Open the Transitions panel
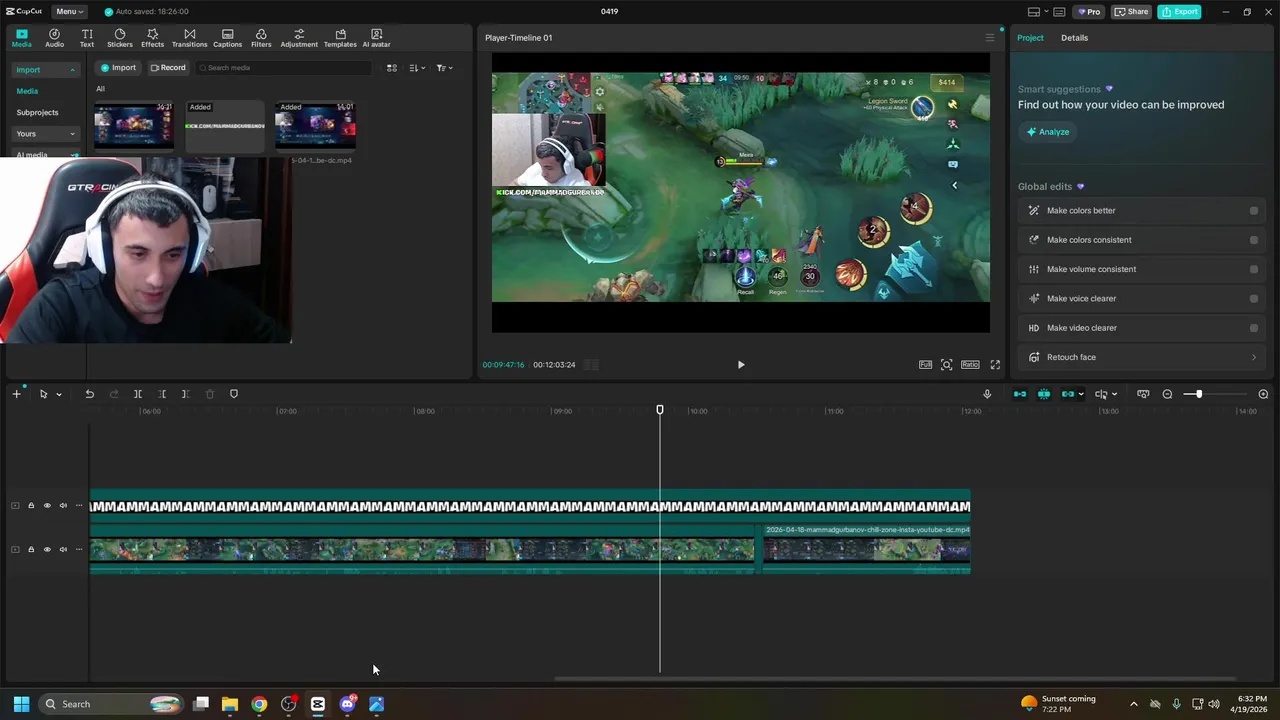 click(x=189, y=38)
